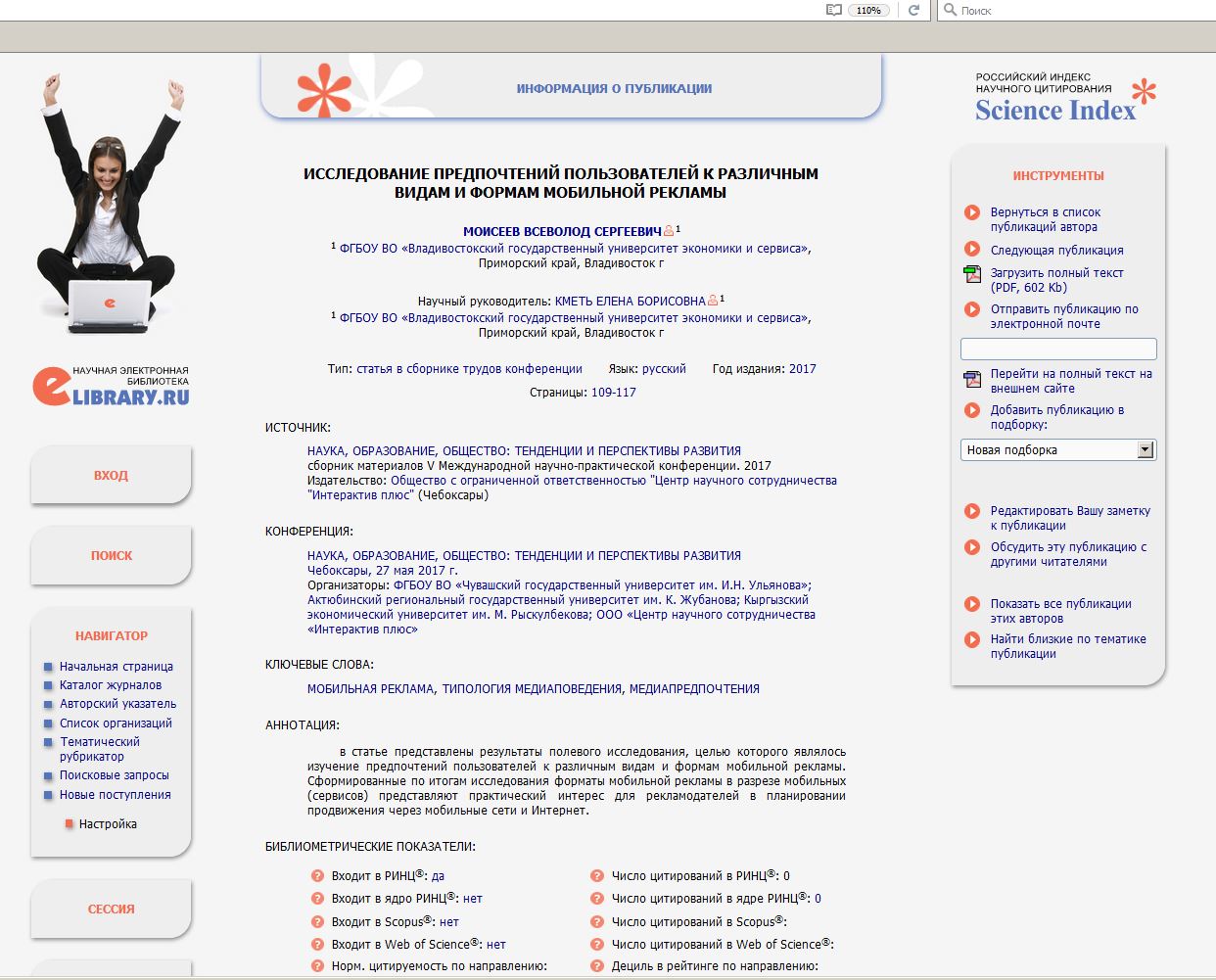
Task: Click 'Загрузить полный текст (PDF, 602 Kb)' link
Action: (x=1056, y=280)
